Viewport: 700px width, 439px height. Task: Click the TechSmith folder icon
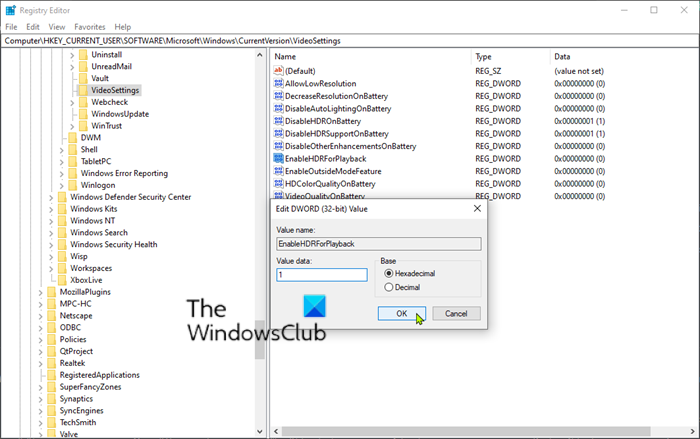pos(52,422)
